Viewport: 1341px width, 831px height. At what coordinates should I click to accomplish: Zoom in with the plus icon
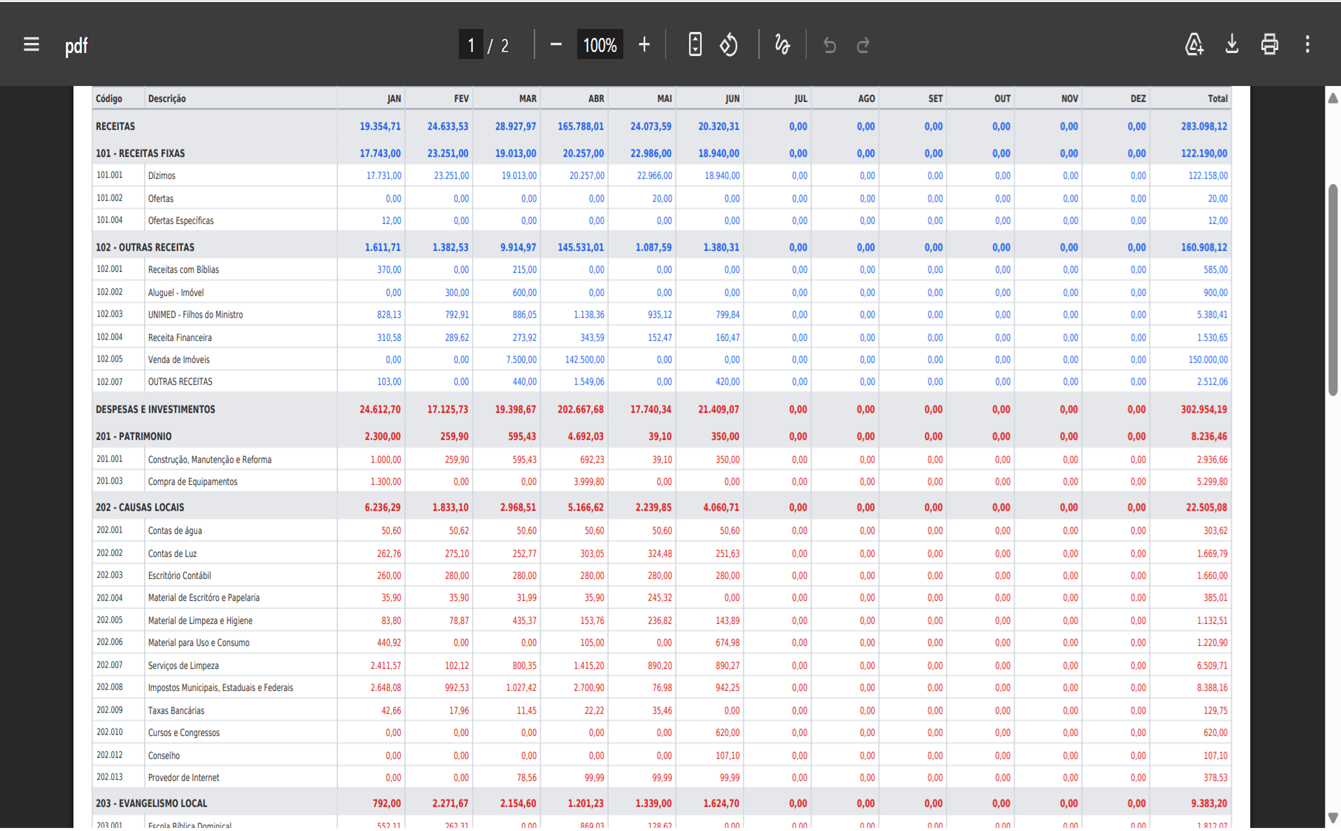(x=644, y=45)
